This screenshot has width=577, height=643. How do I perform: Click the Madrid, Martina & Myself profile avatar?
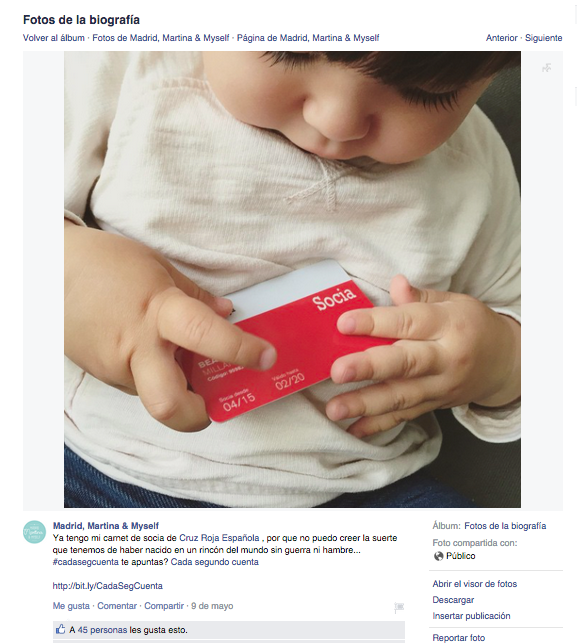tap(34, 532)
